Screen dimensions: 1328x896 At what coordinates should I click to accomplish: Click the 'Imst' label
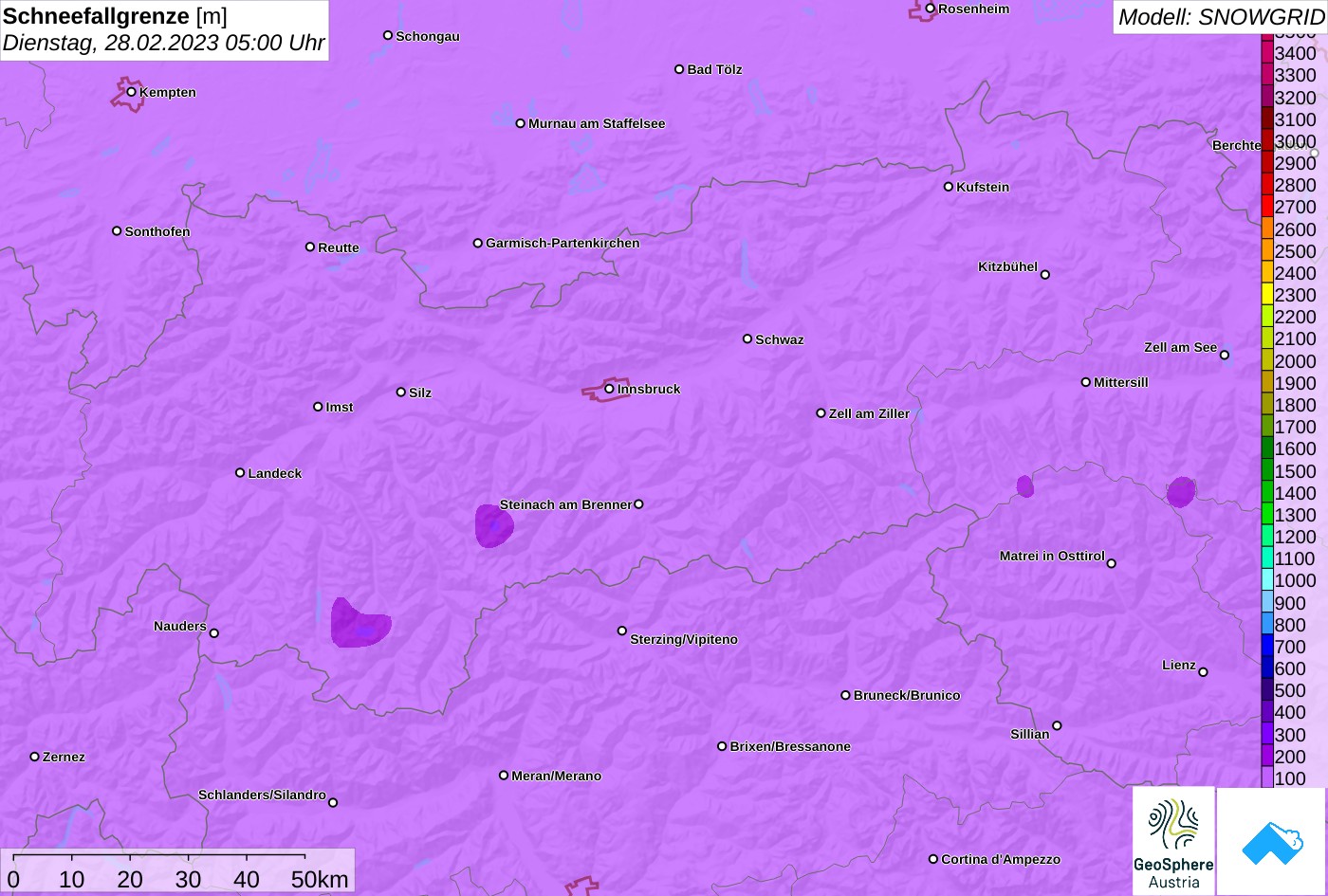(x=340, y=407)
